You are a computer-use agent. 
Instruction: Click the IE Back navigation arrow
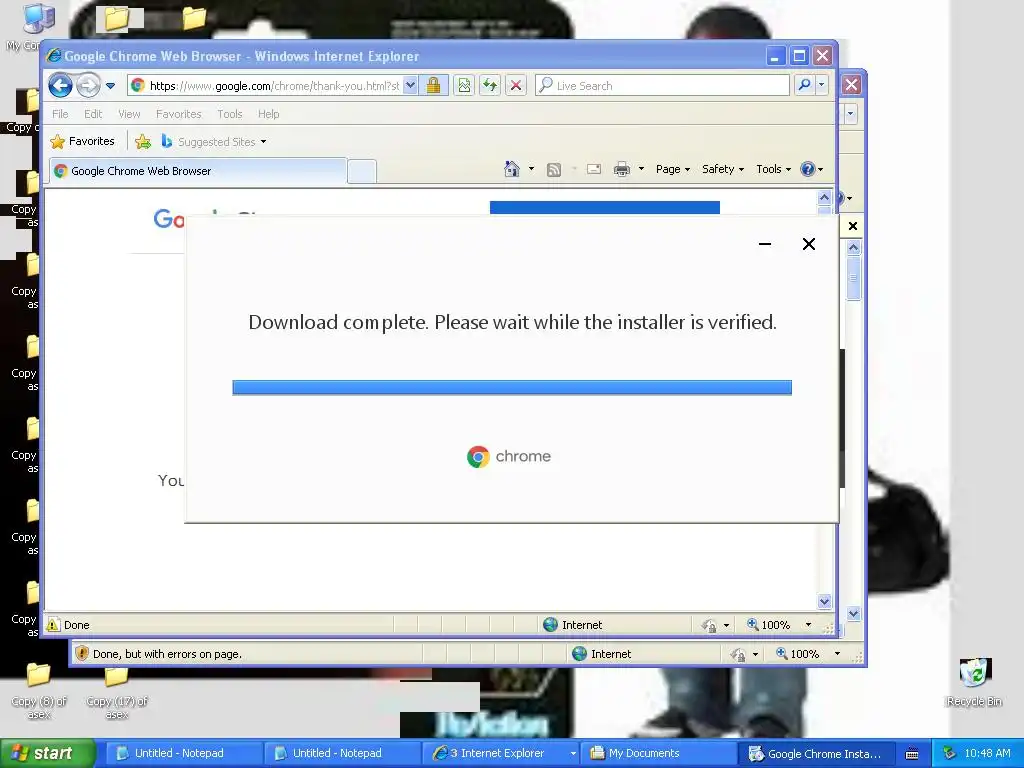tap(60, 85)
